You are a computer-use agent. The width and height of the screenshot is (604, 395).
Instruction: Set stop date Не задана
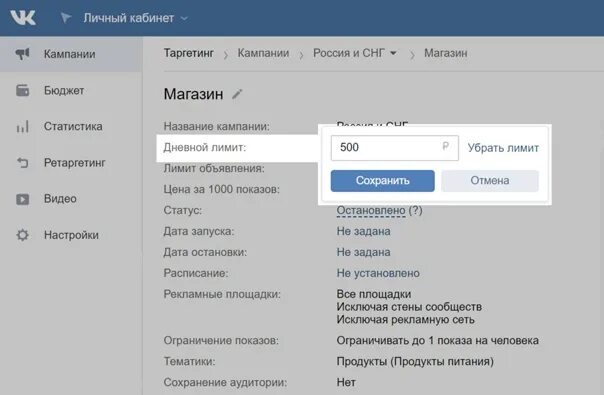[x=363, y=252]
